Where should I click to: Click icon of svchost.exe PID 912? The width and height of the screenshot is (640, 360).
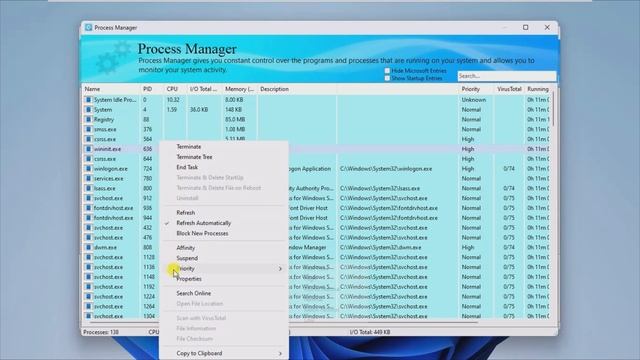pos(88,198)
